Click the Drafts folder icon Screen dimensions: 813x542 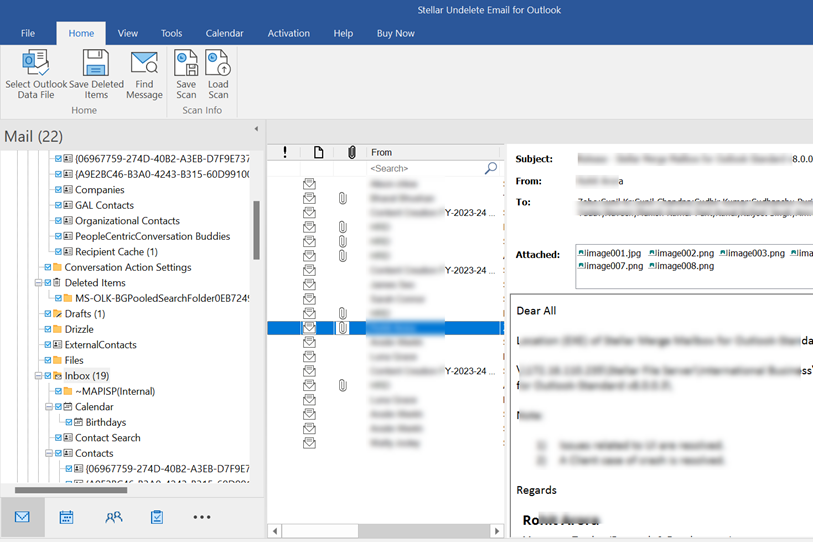[58, 314]
